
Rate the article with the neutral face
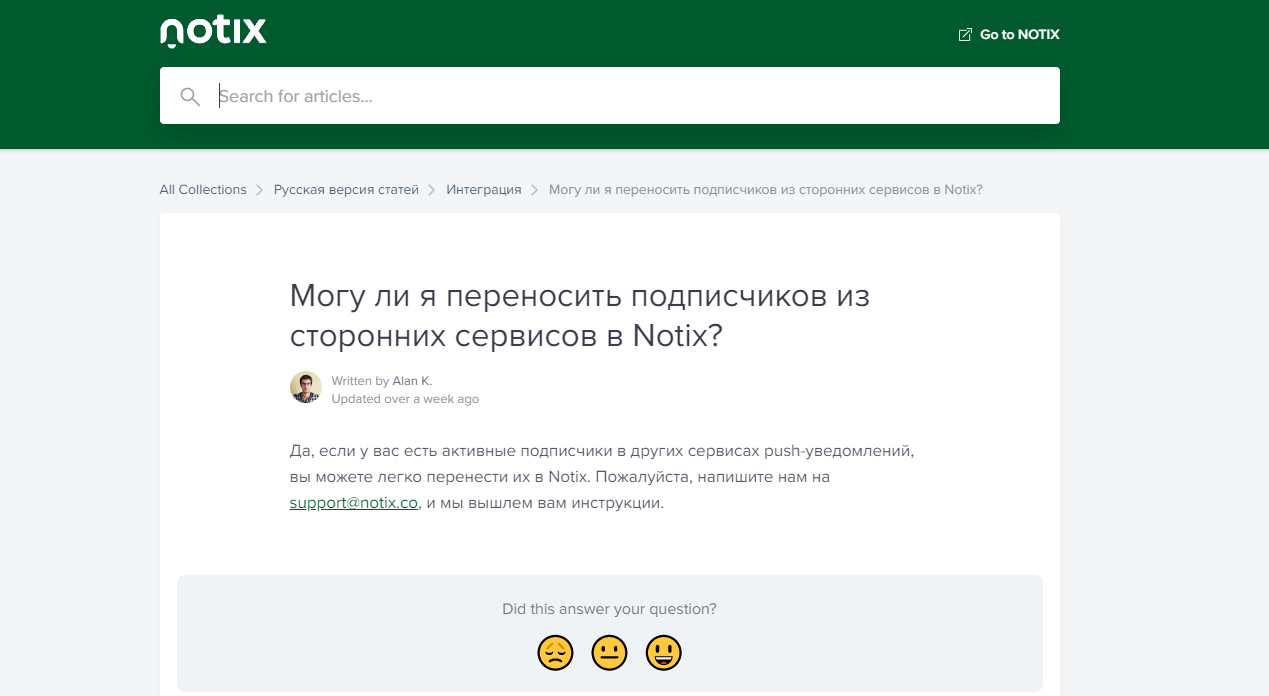609,653
